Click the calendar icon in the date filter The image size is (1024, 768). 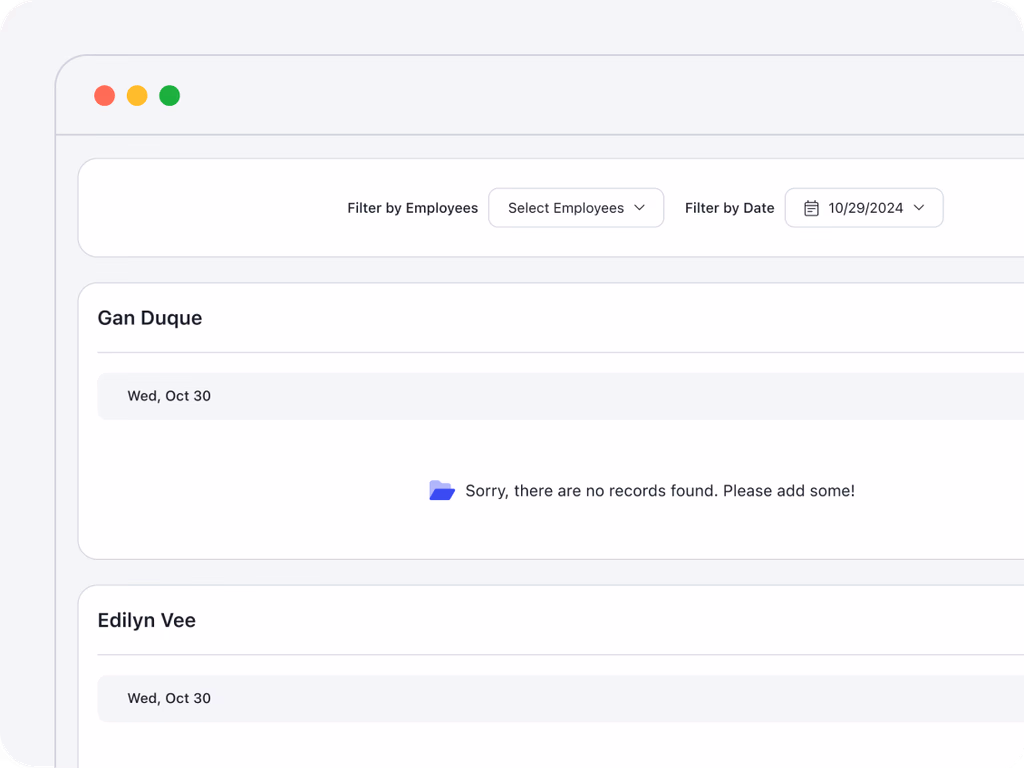click(x=811, y=208)
